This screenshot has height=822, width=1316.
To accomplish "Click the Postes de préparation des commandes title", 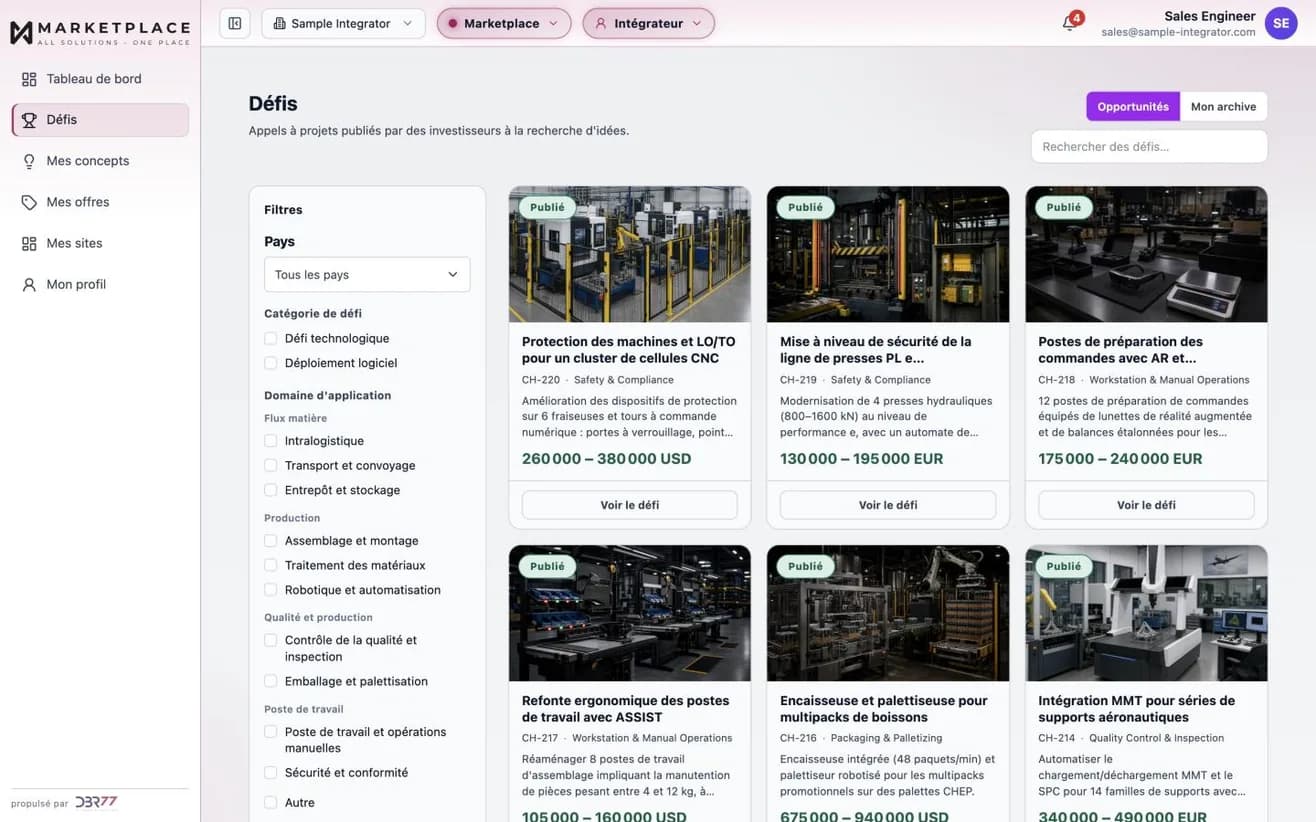I will tap(1121, 350).
